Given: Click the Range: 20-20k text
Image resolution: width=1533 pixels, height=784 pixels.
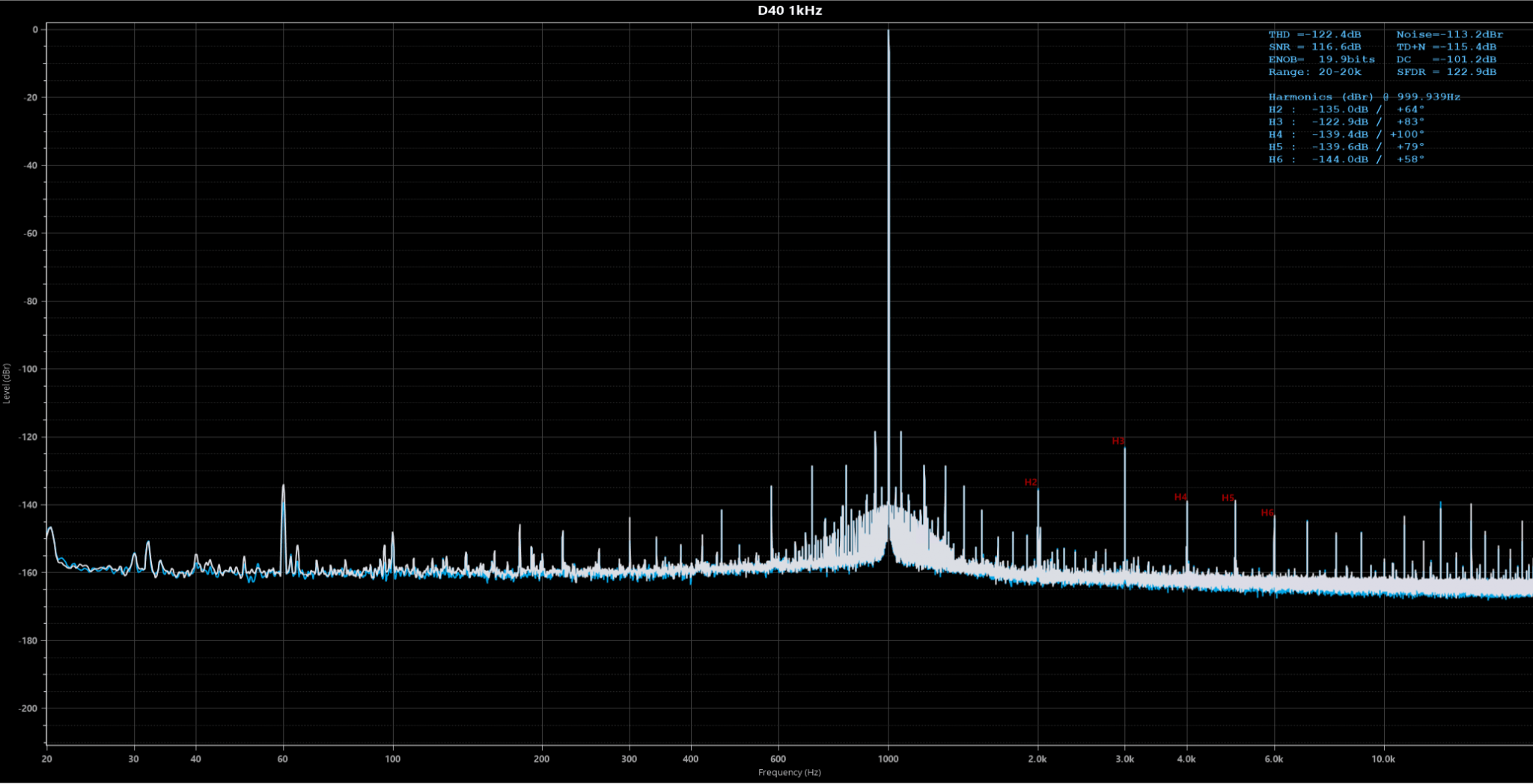Looking at the screenshot, I should tap(1314, 72).
